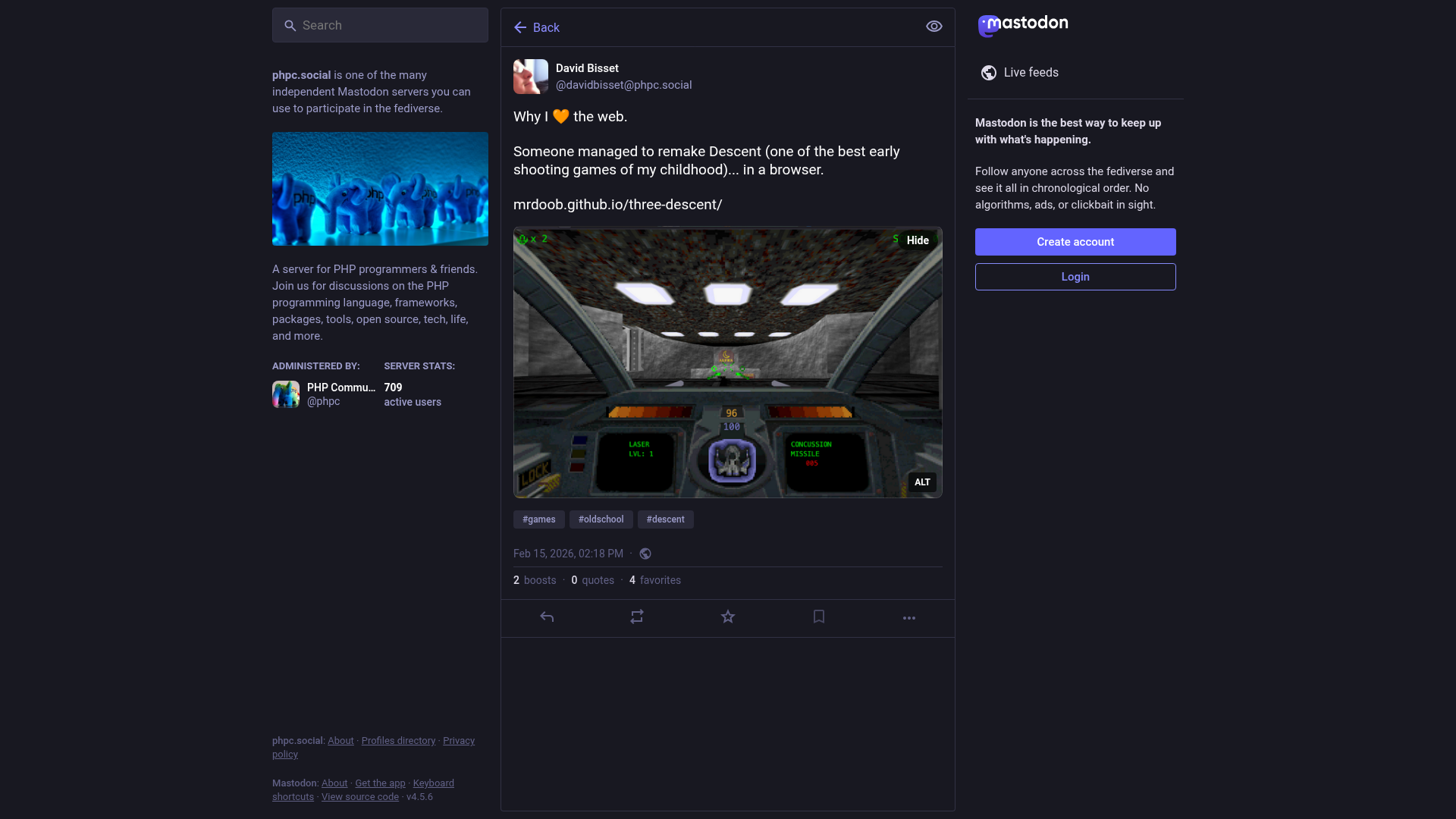1456x819 pixels.
Task: Favorite the post with the star icon
Action: (x=728, y=617)
